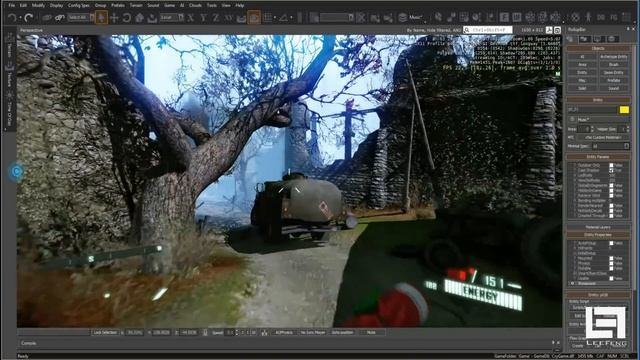The height and width of the screenshot is (360, 640).
Task: Open the Select All filter dropdown
Action: [x=81, y=18]
